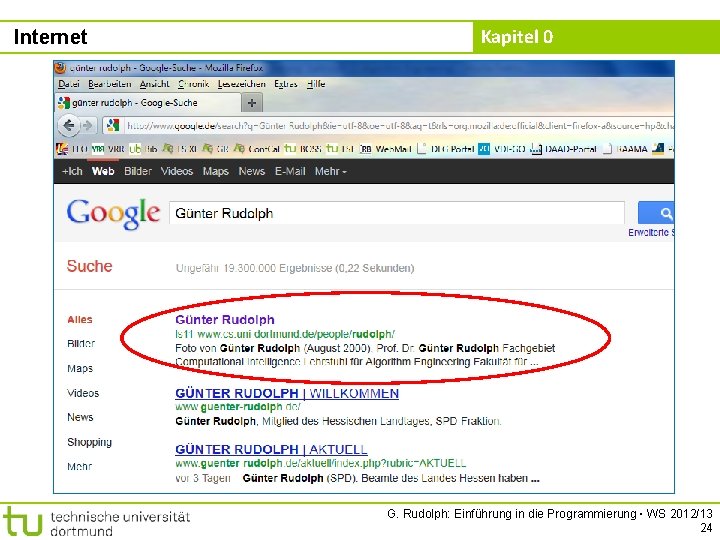720x540 pixels.
Task: Open the VRR bookmark
Action: tap(108, 149)
